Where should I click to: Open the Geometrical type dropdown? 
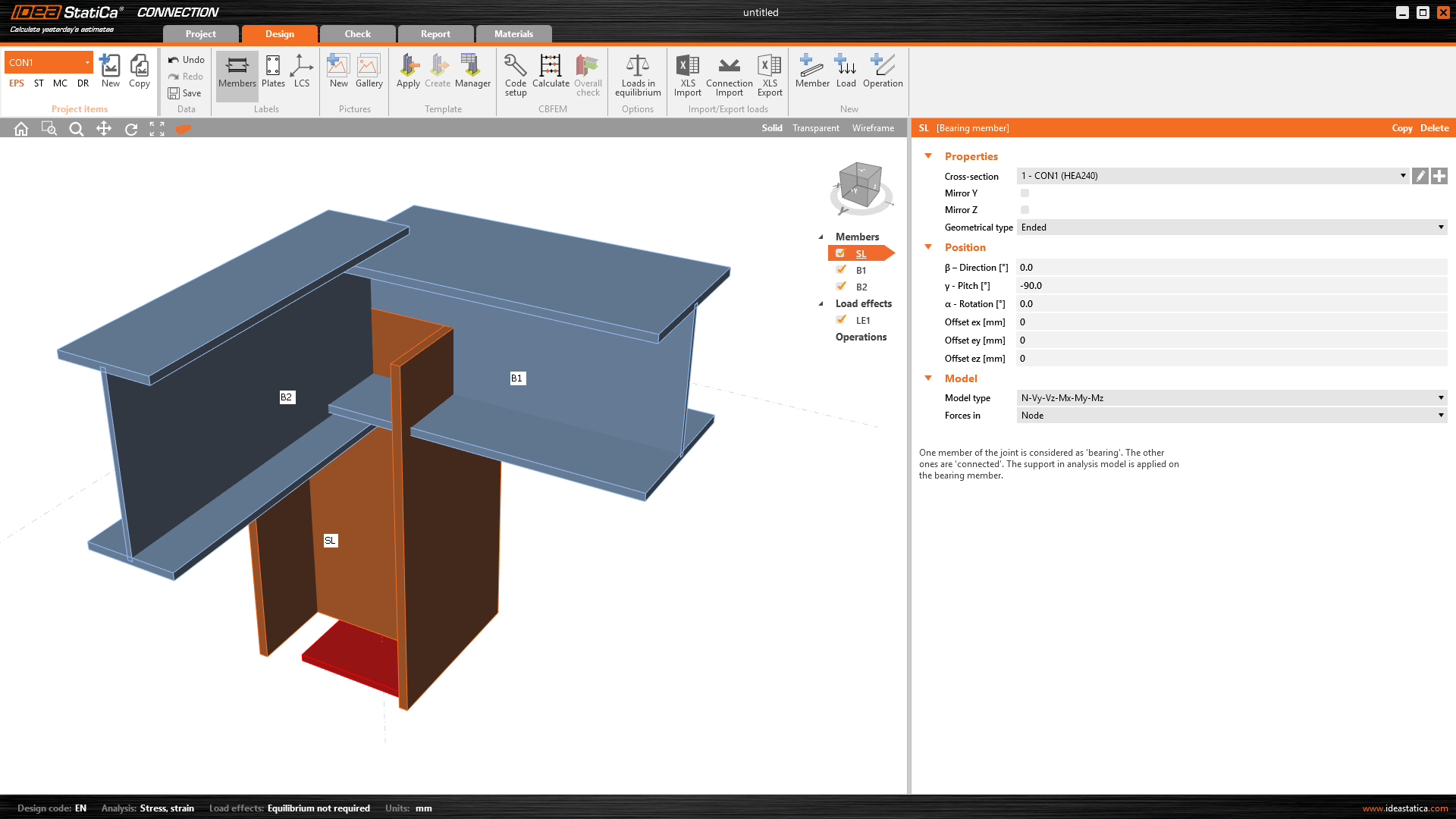1231,227
